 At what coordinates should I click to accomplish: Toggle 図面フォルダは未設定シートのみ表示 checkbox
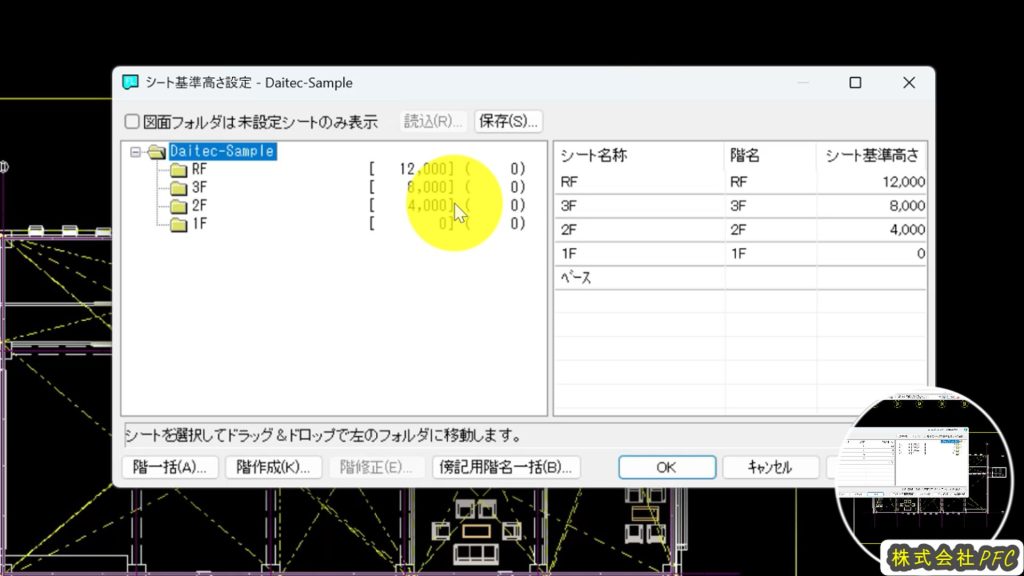click(x=132, y=122)
